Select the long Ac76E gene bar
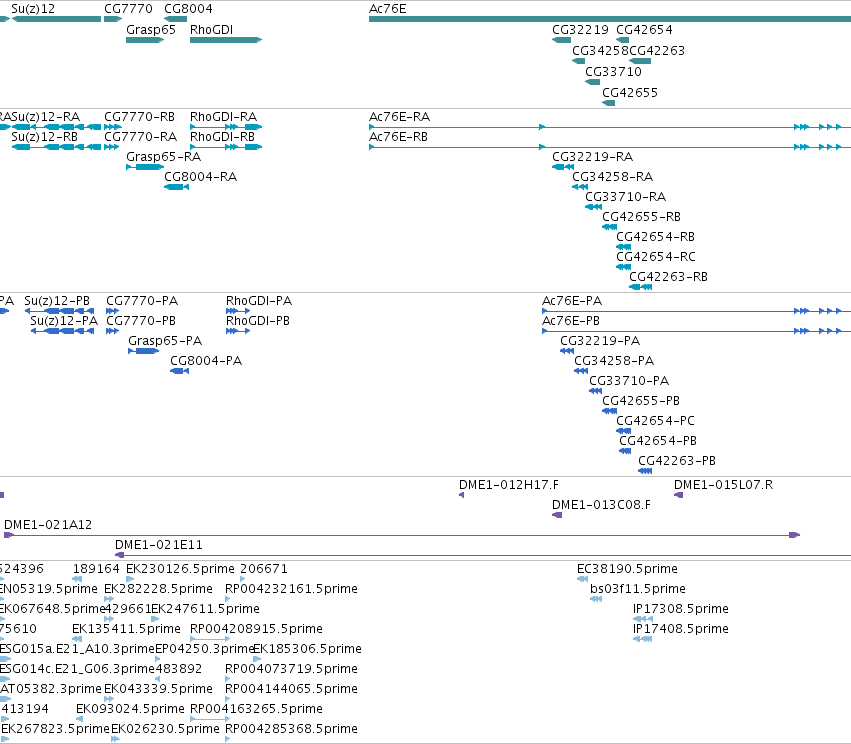 610,19
